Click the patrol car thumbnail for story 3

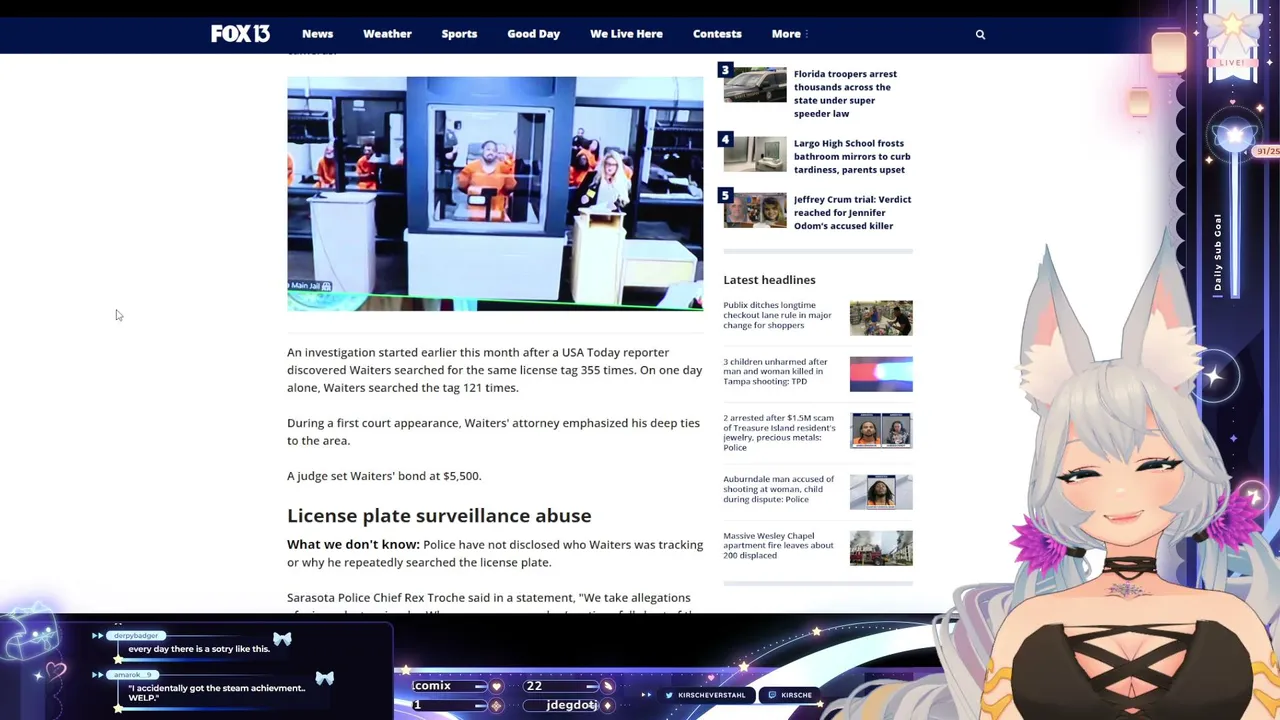click(x=755, y=85)
